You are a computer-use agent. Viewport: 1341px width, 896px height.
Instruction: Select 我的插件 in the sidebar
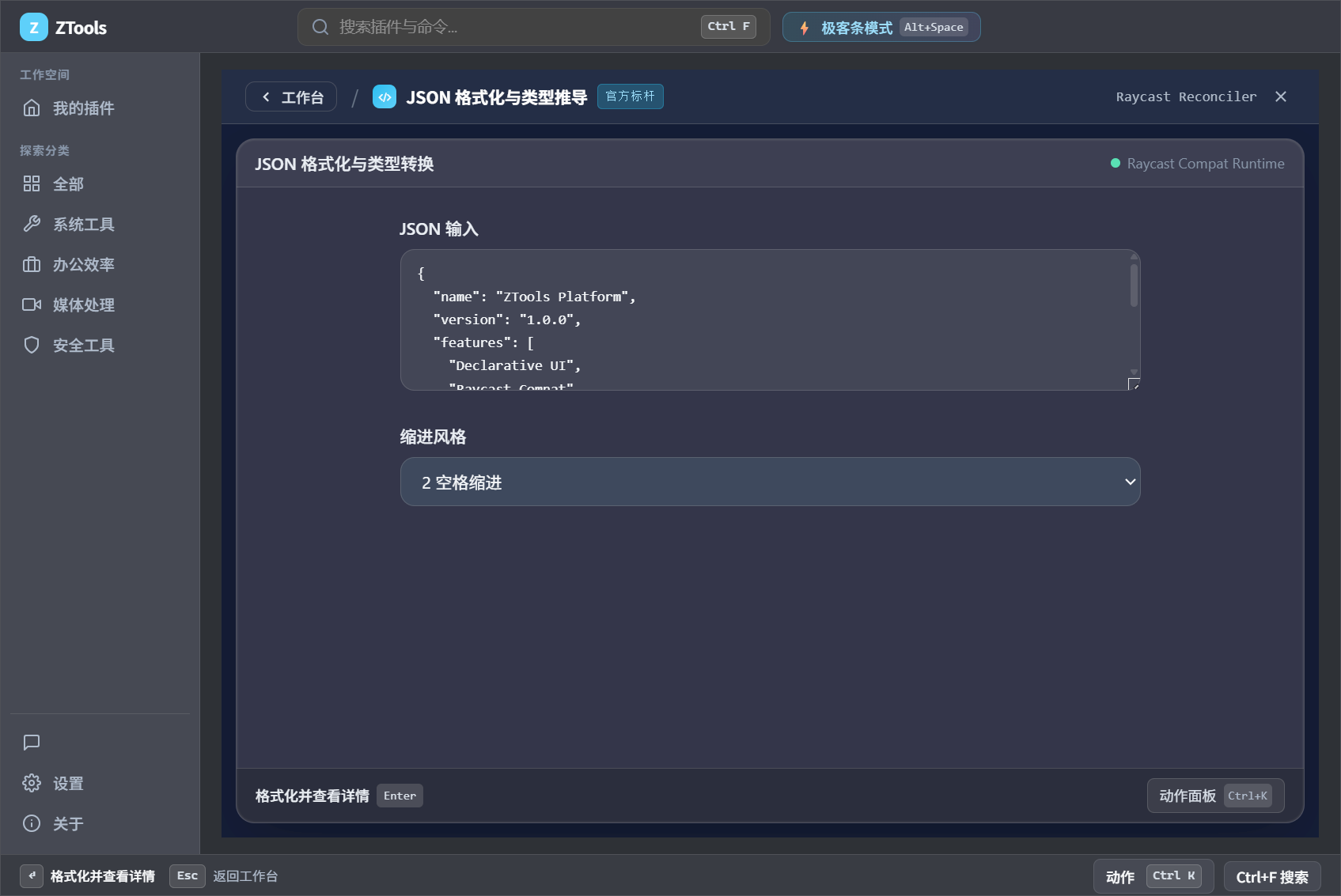point(100,108)
